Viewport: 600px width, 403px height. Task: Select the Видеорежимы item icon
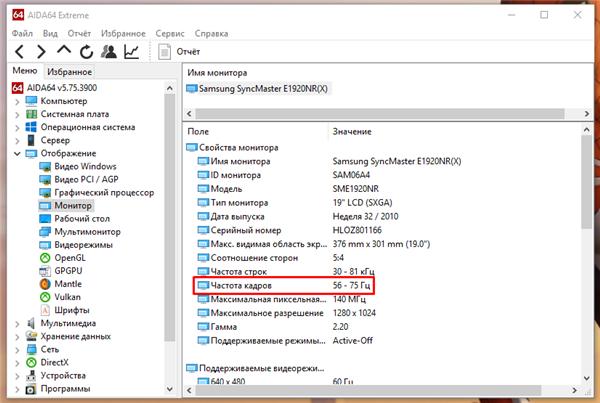coord(45,245)
